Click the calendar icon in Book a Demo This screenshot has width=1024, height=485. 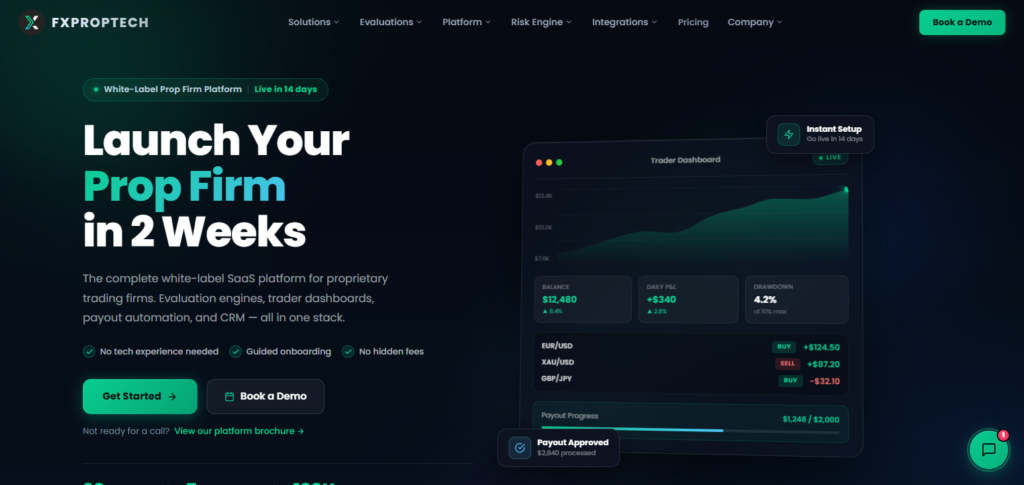pyautogui.click(x=229, y=396)
